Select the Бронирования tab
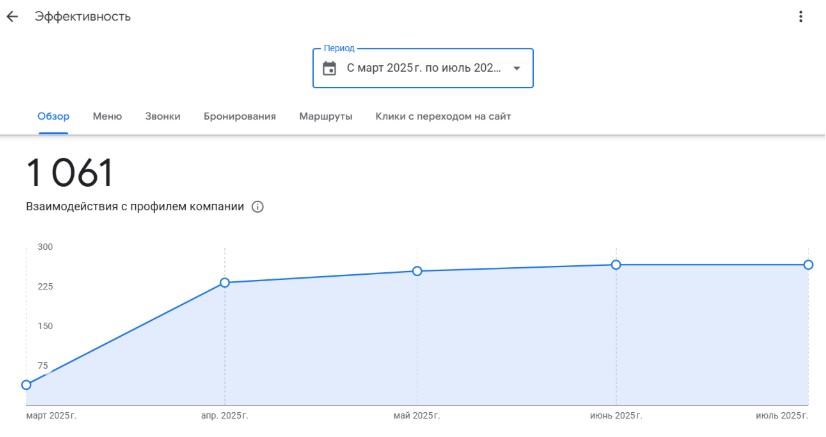Image resolution: width=826 pixels, height=437 pixels. (239, 117)
